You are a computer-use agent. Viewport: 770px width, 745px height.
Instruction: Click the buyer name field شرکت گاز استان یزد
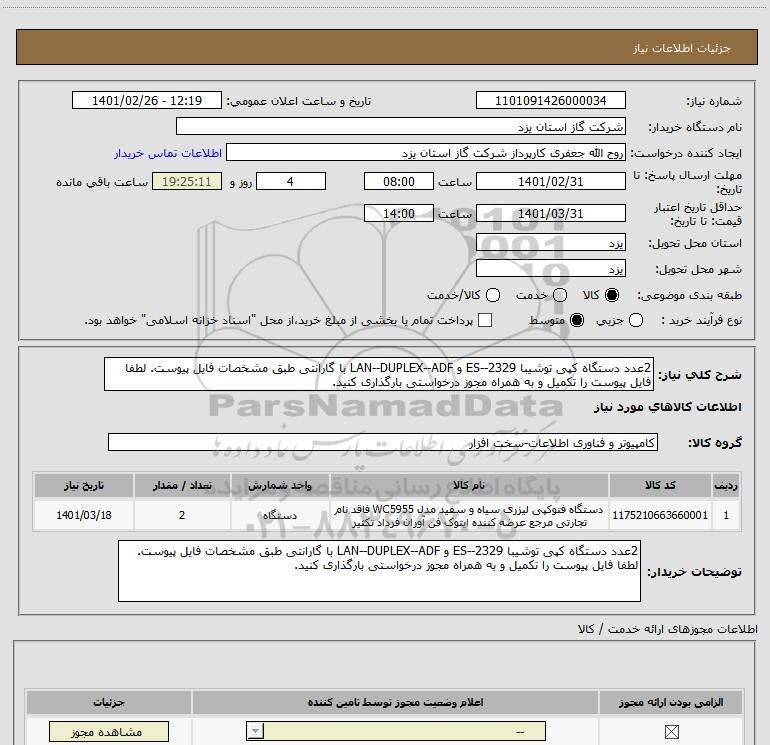[401, 127]
